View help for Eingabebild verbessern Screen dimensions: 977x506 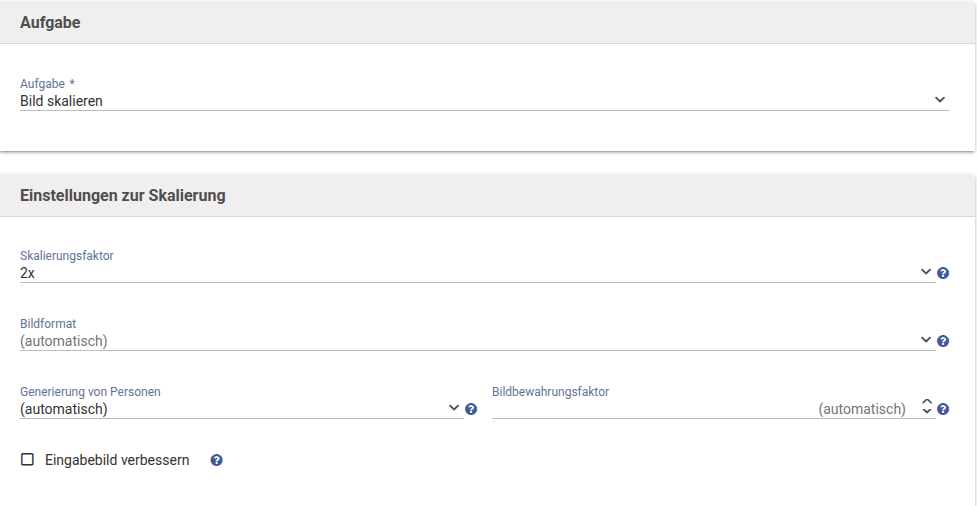pyautogui.click(x=217, y=461)
